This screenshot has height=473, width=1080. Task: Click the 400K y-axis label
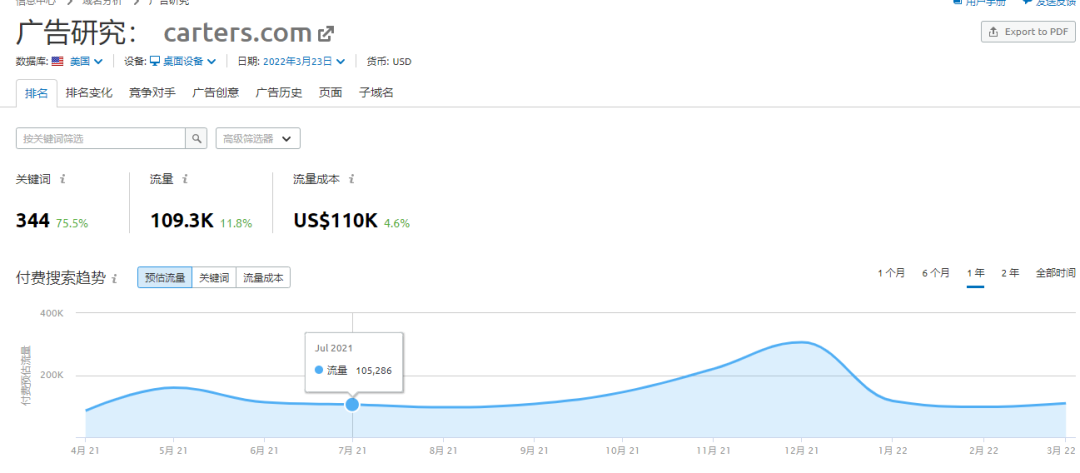[52, 313]
